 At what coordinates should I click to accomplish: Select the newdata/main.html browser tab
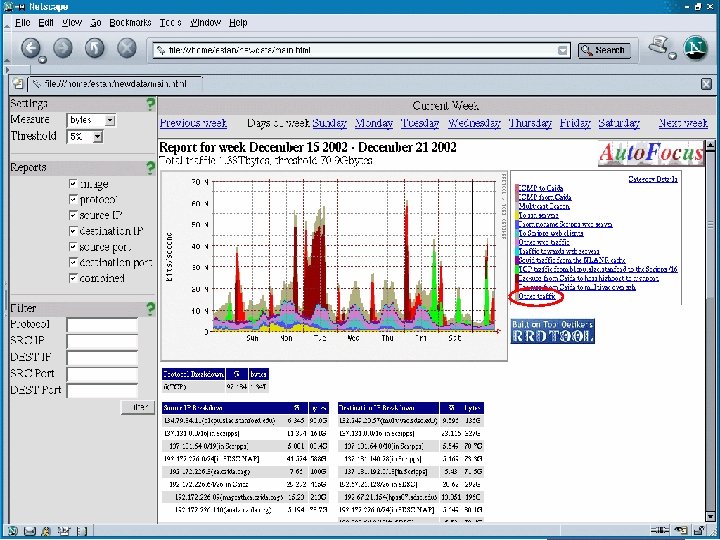115,84
